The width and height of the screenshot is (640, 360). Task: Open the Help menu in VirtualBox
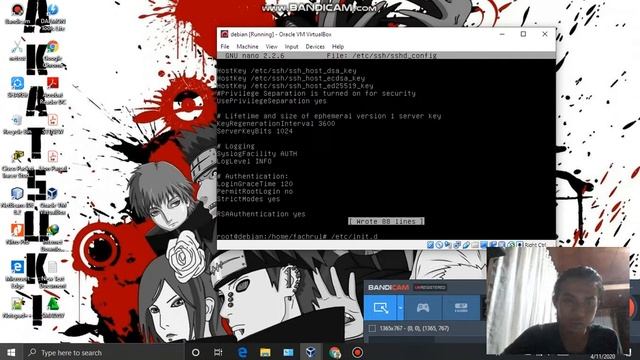point(338,47)
